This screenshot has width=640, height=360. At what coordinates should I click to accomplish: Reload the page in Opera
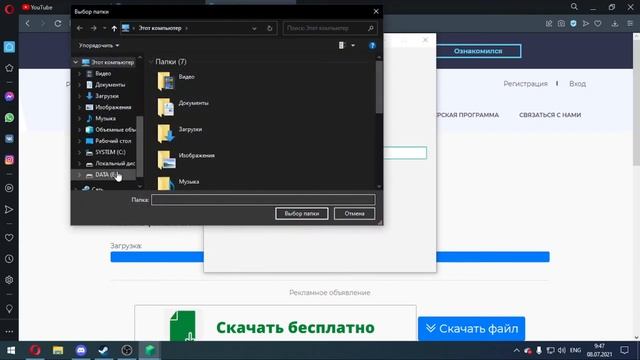58,24
